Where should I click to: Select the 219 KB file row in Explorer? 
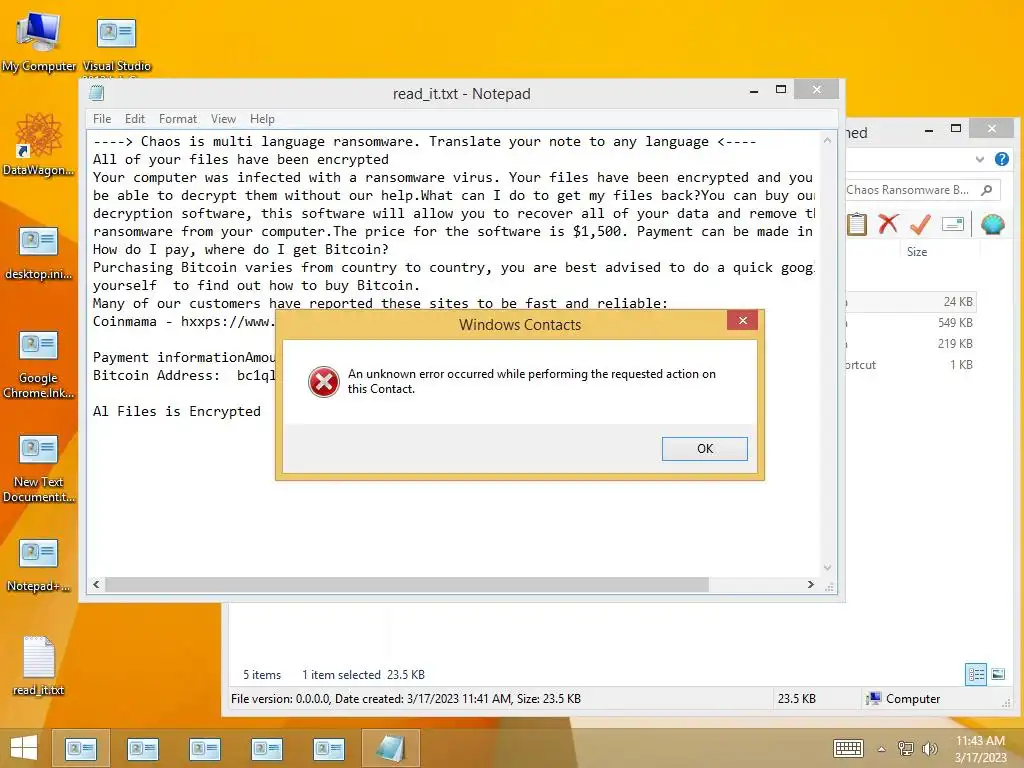[x=911, y=344]
